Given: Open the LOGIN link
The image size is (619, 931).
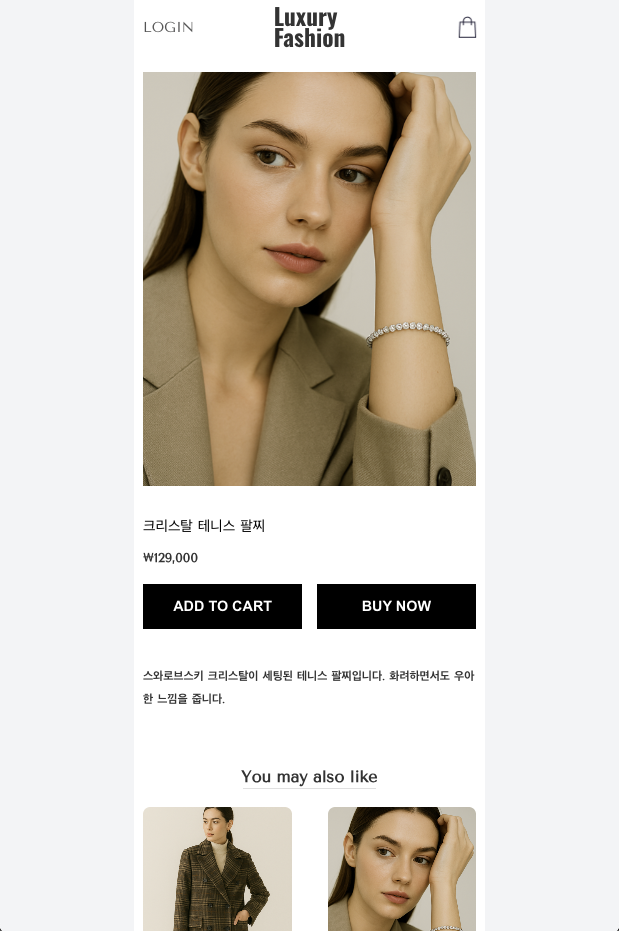Looking at the screenshot, I should [x=169, y=27].
